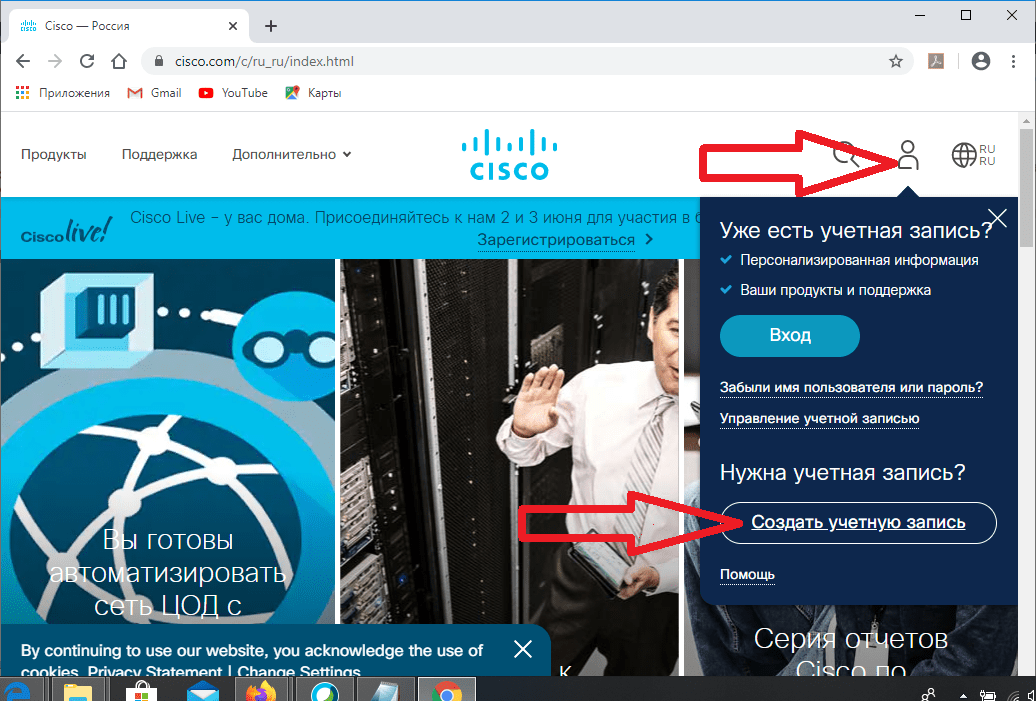Screen dimensions: 1036x701
Task: Expand the Дополнительно dropdown menu
Action: pyautogui.click(x=291, y=155)
